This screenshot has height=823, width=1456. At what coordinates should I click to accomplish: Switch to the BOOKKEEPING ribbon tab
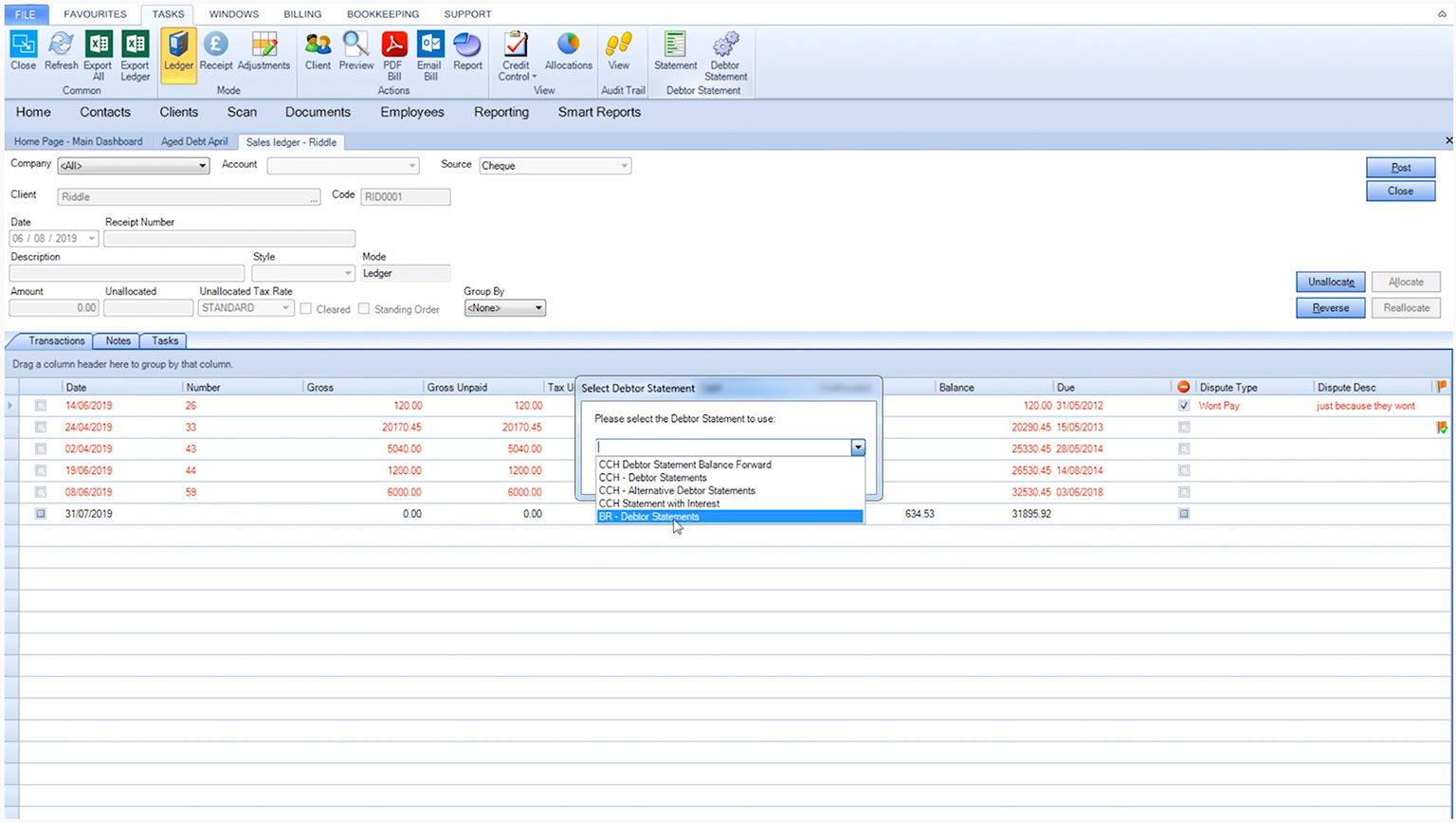(x=382, y=14)
